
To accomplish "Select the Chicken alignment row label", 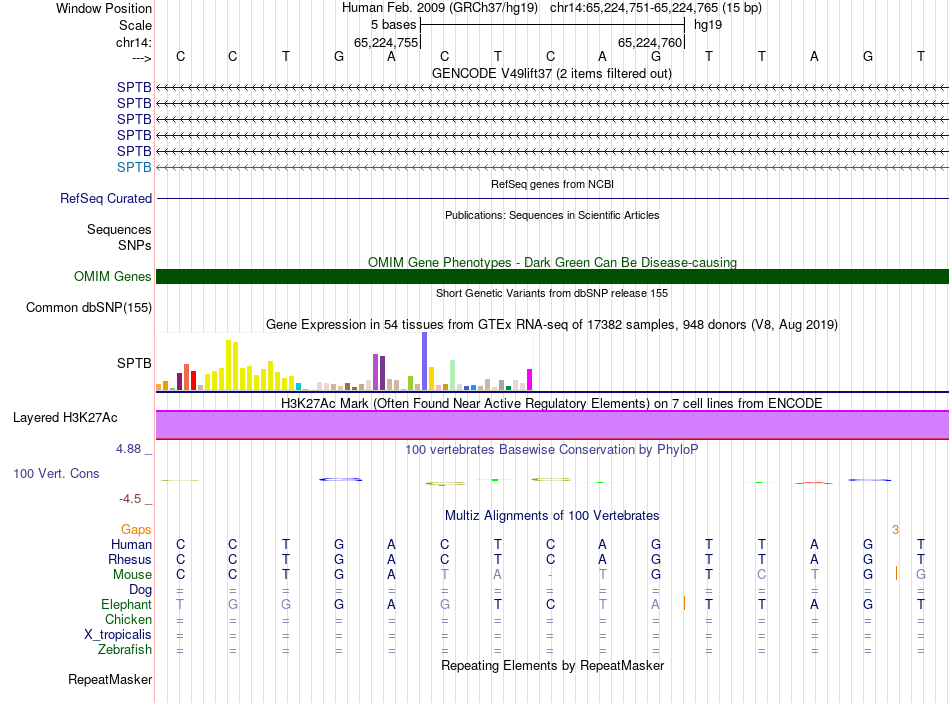I will [x=128, y=619].
